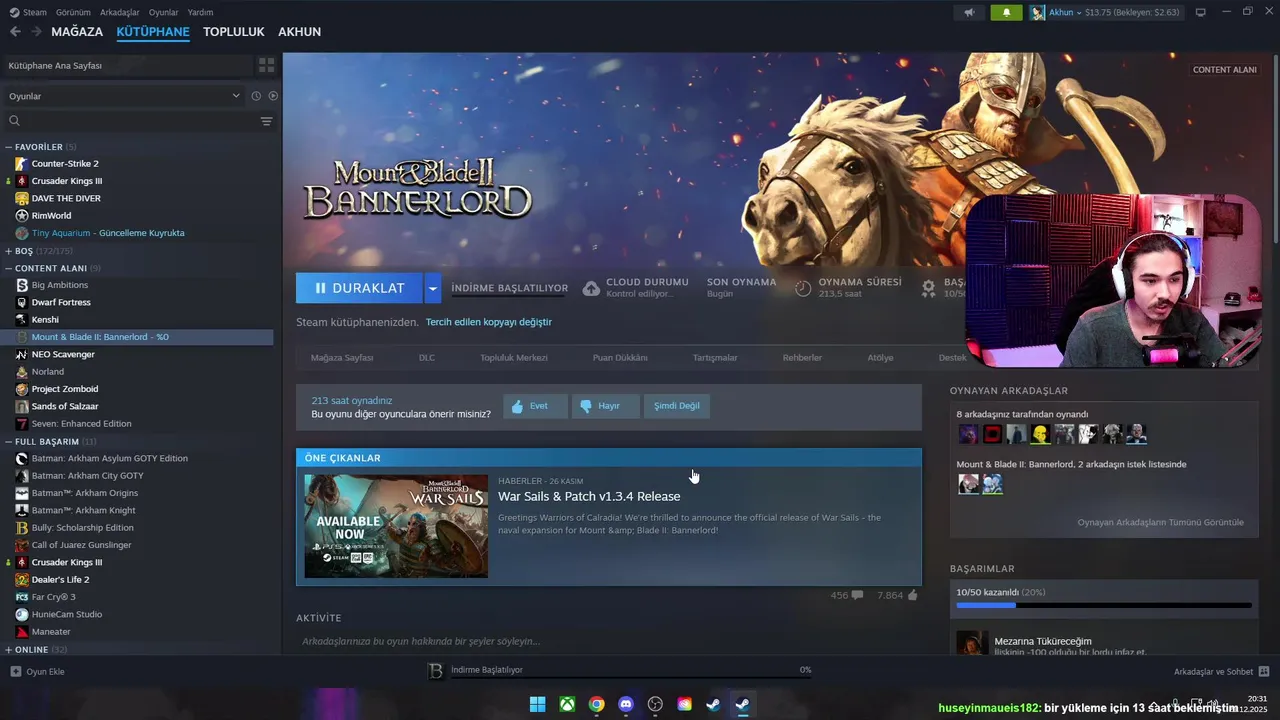The width and height of the screenshot is (1280, 720).
Task: Open Discord from the taskbar
Action: pos(626,704)
